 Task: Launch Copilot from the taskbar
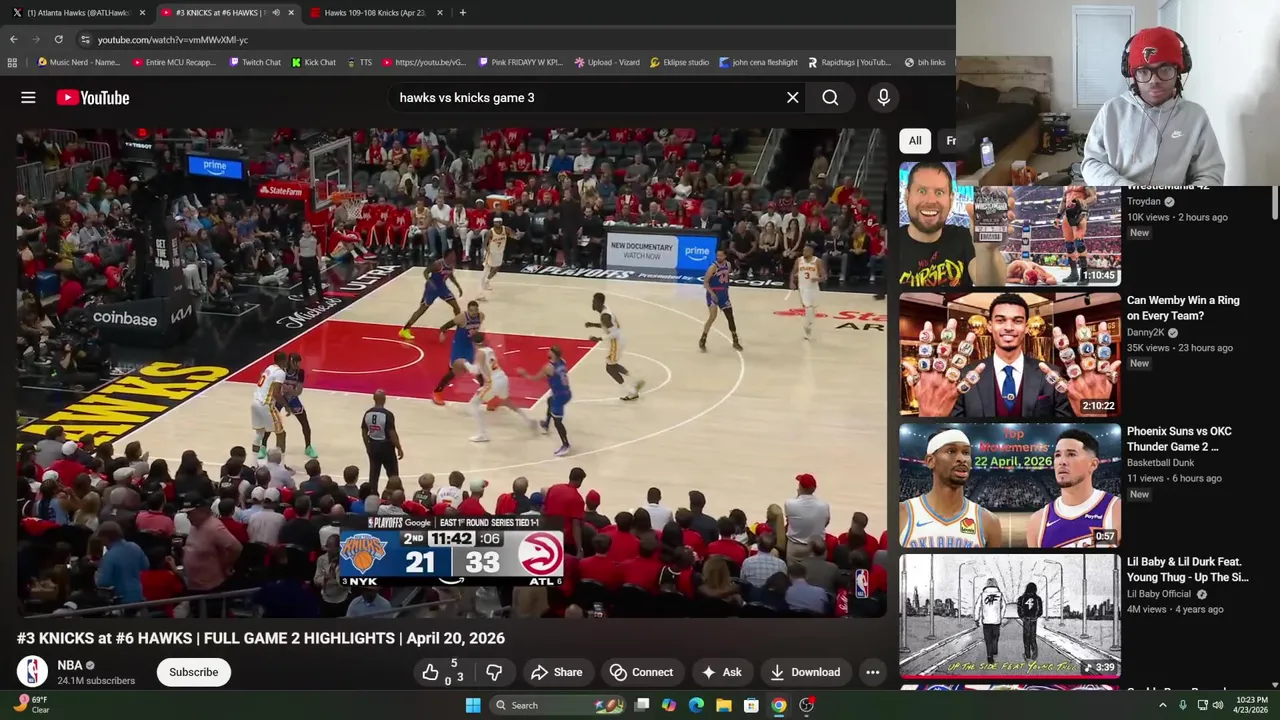pyautogui.click(x=669, y=705)
